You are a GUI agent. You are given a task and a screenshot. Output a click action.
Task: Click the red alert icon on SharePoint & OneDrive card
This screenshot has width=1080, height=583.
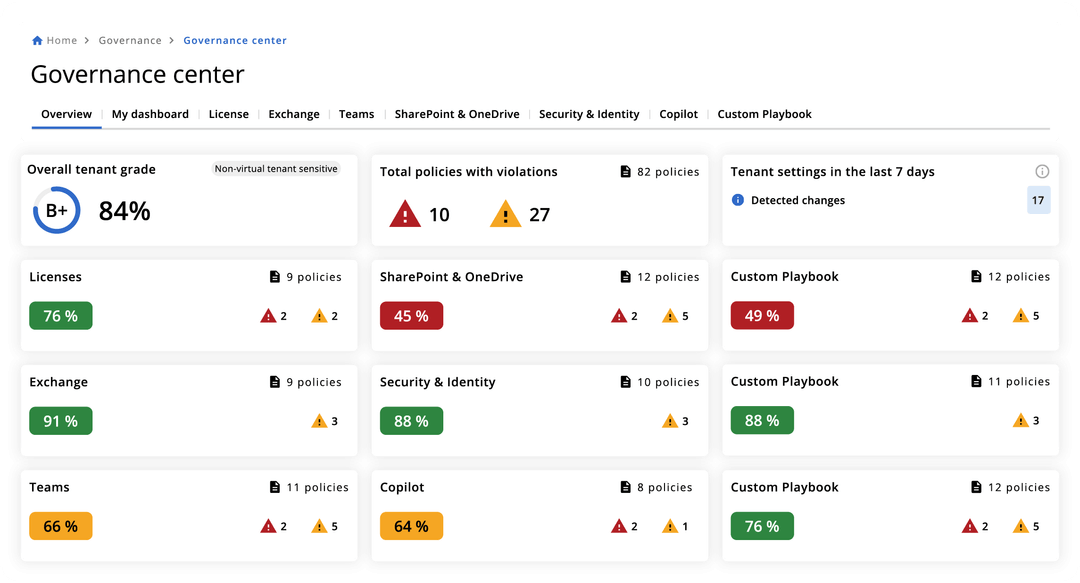[x=619, y=315]
